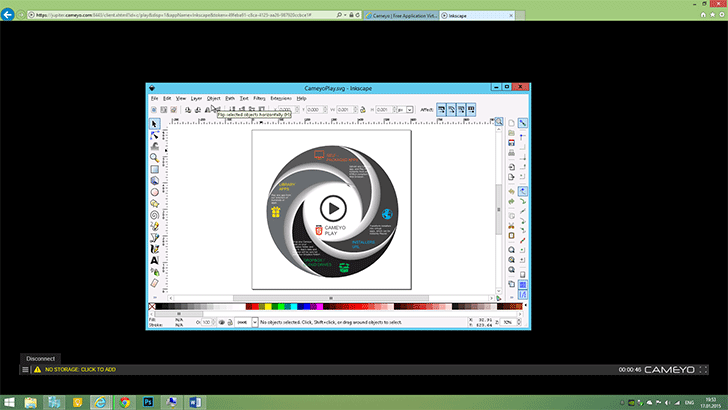Screen dimensions: 728x410
Task: Select the Rectangle tool
Action: coord(155,169)
